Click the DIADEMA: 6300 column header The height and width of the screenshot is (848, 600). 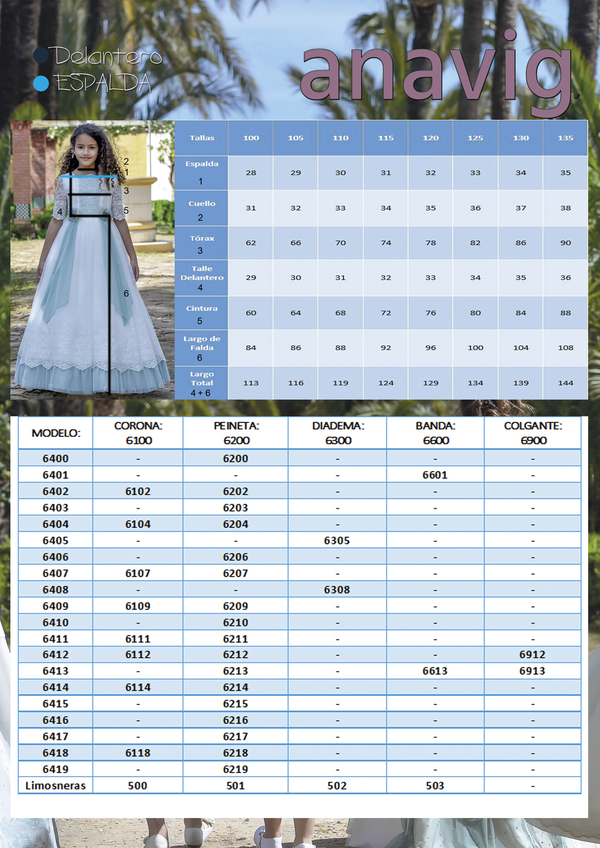(x=338, y=433)
